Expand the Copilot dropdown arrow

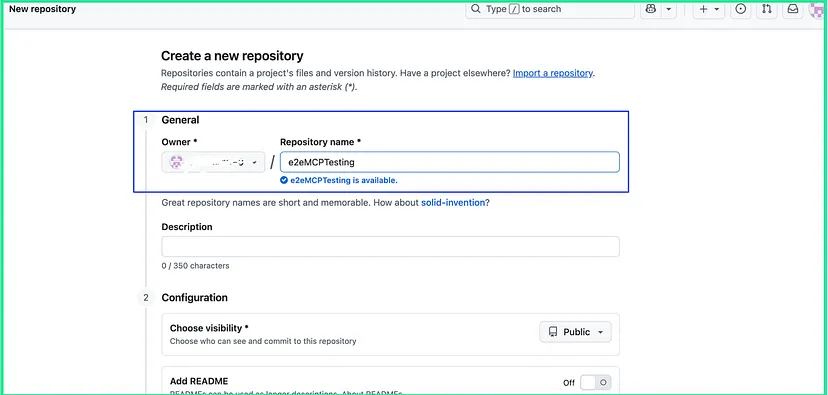click(669, 9)
